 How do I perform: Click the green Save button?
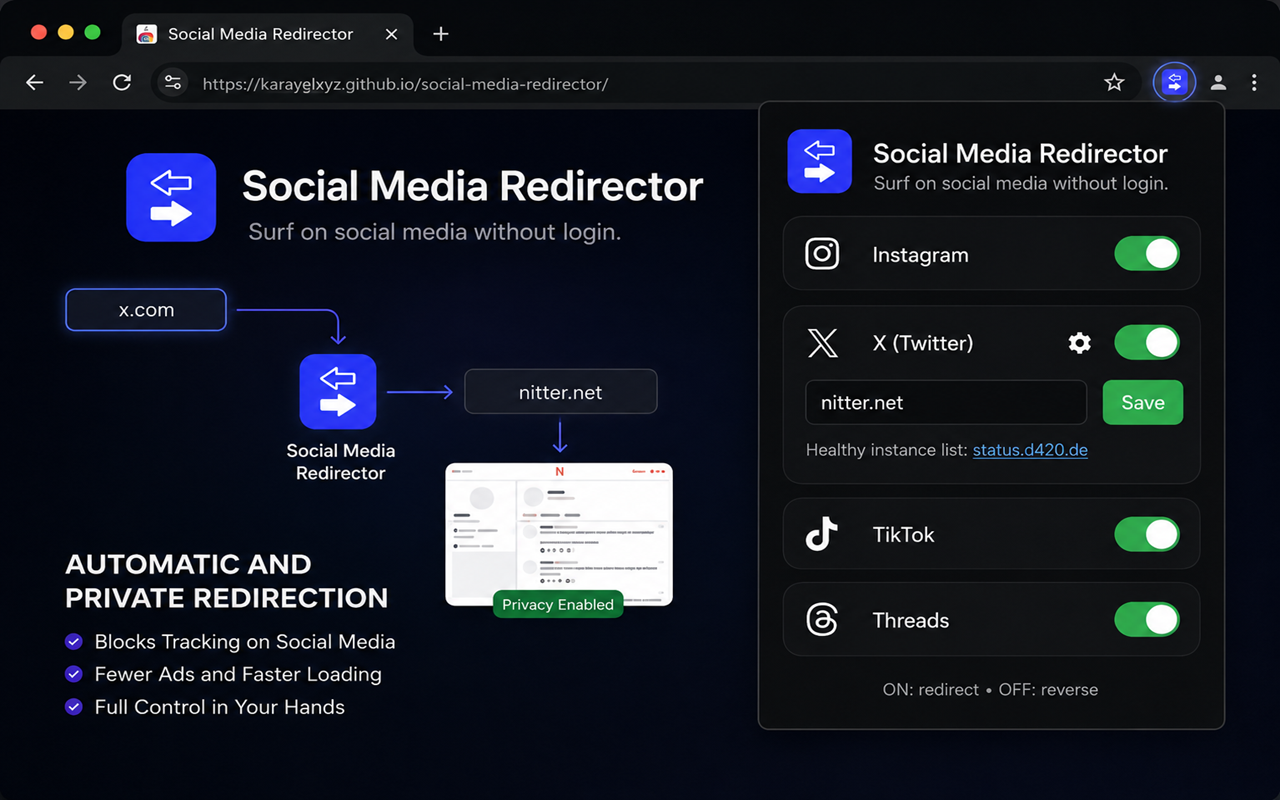tap(1143, 403)
